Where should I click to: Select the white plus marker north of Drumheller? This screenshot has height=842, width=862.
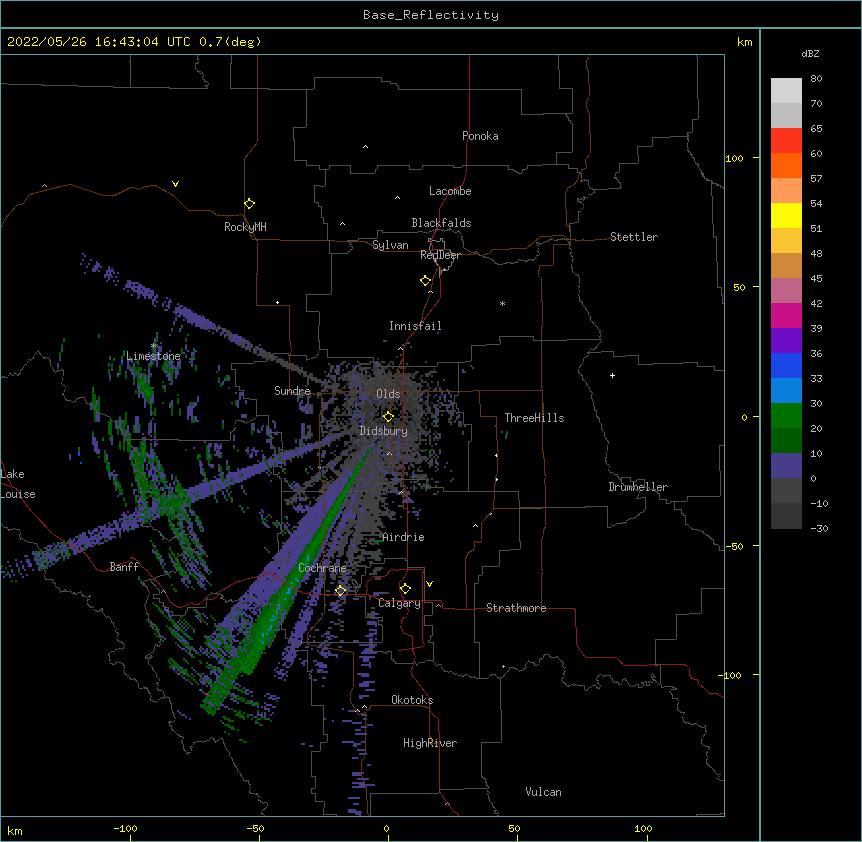pos(612,375)
